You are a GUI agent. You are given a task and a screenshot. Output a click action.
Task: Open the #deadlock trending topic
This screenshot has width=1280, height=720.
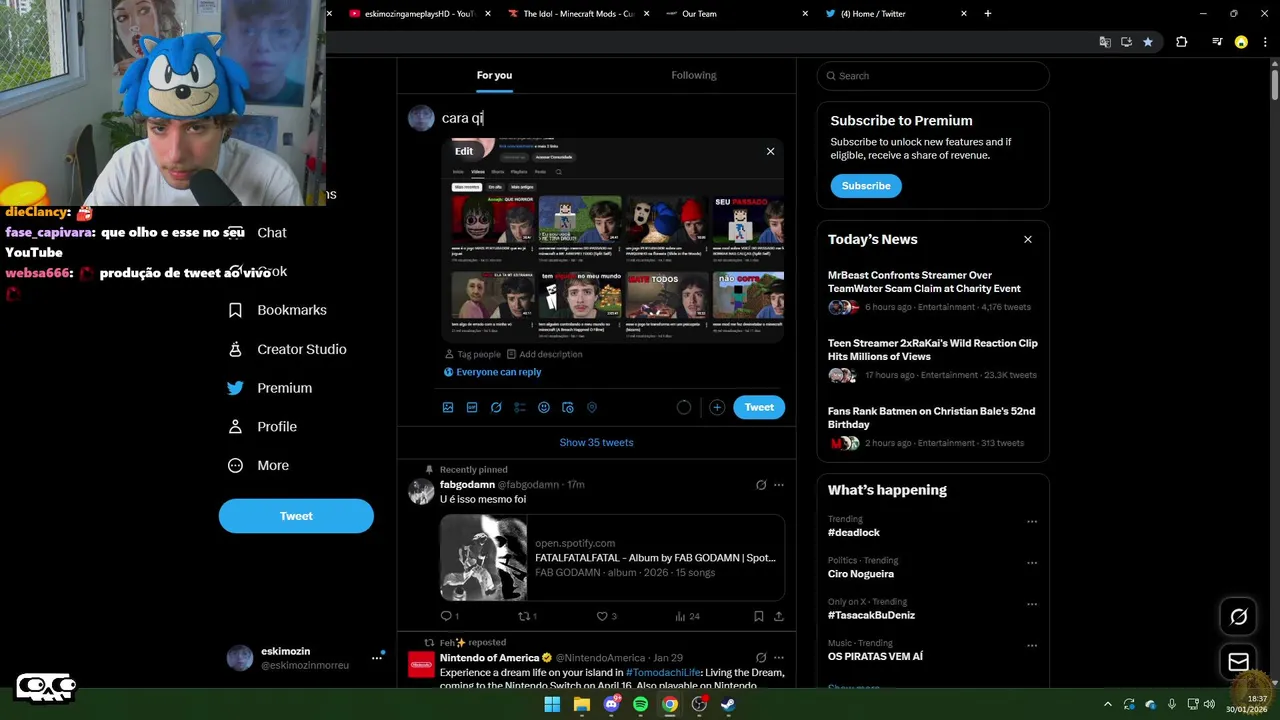pos(854,533)
